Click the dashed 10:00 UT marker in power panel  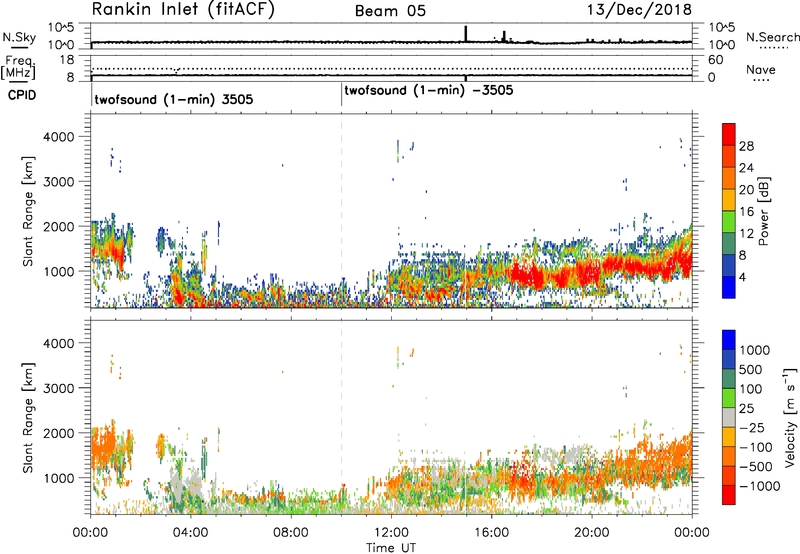tap(341, 211)
